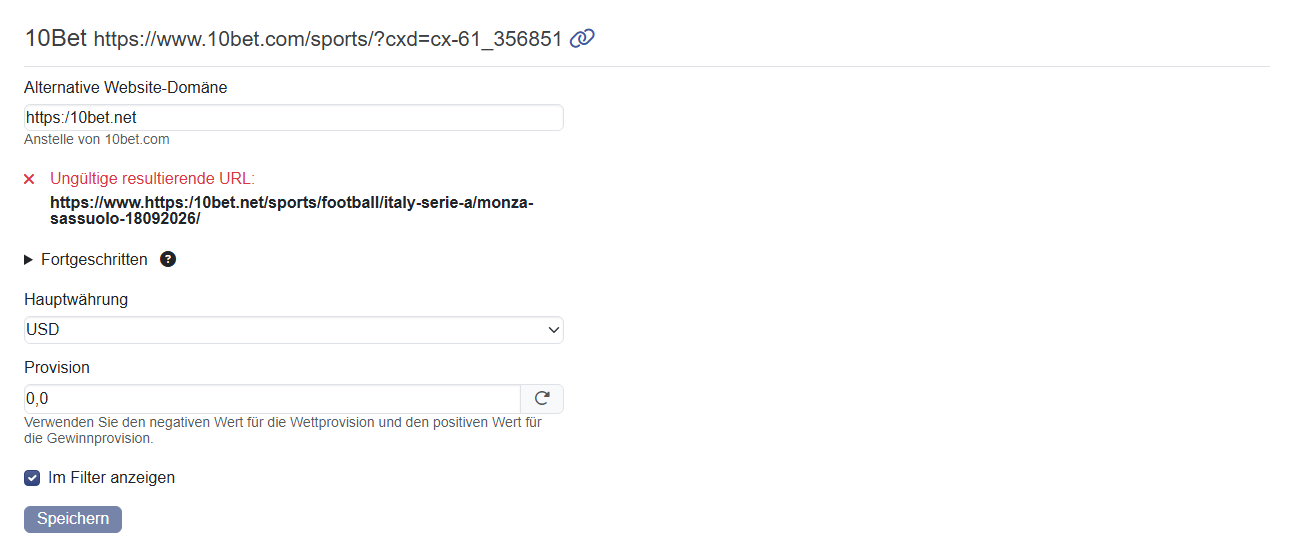Screen dimensions: 1294x558
Task: Reset Provision with the circular arrow icon
Action: coord(542,398)
